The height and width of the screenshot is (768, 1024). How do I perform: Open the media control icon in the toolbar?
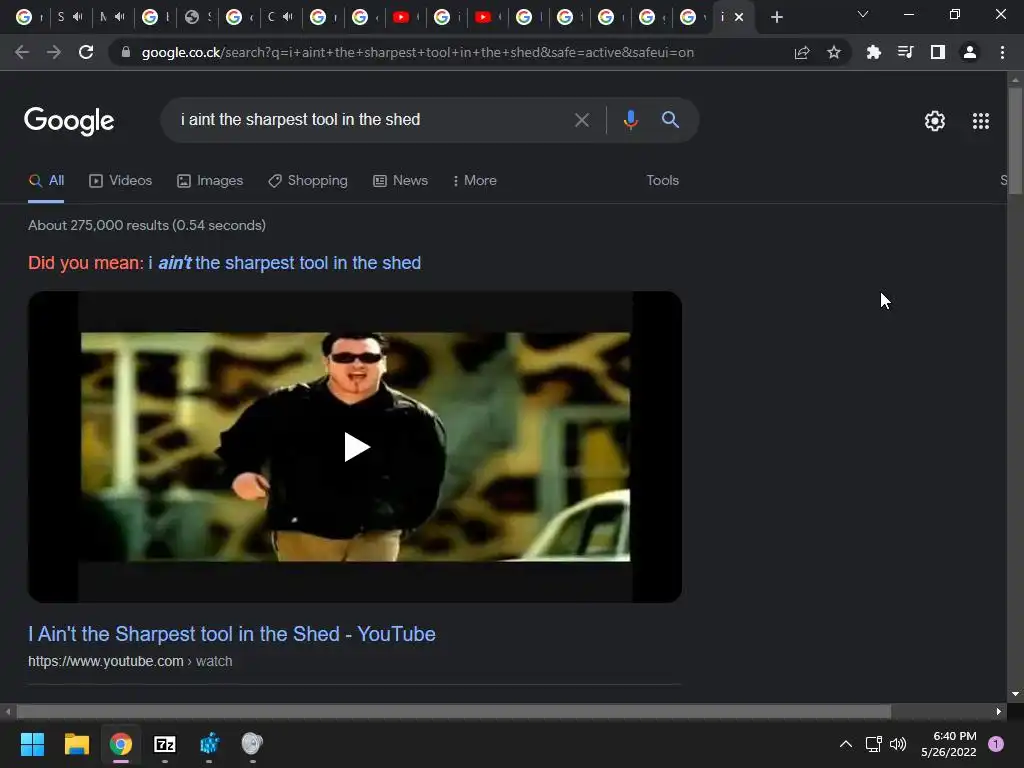(905, 52)
